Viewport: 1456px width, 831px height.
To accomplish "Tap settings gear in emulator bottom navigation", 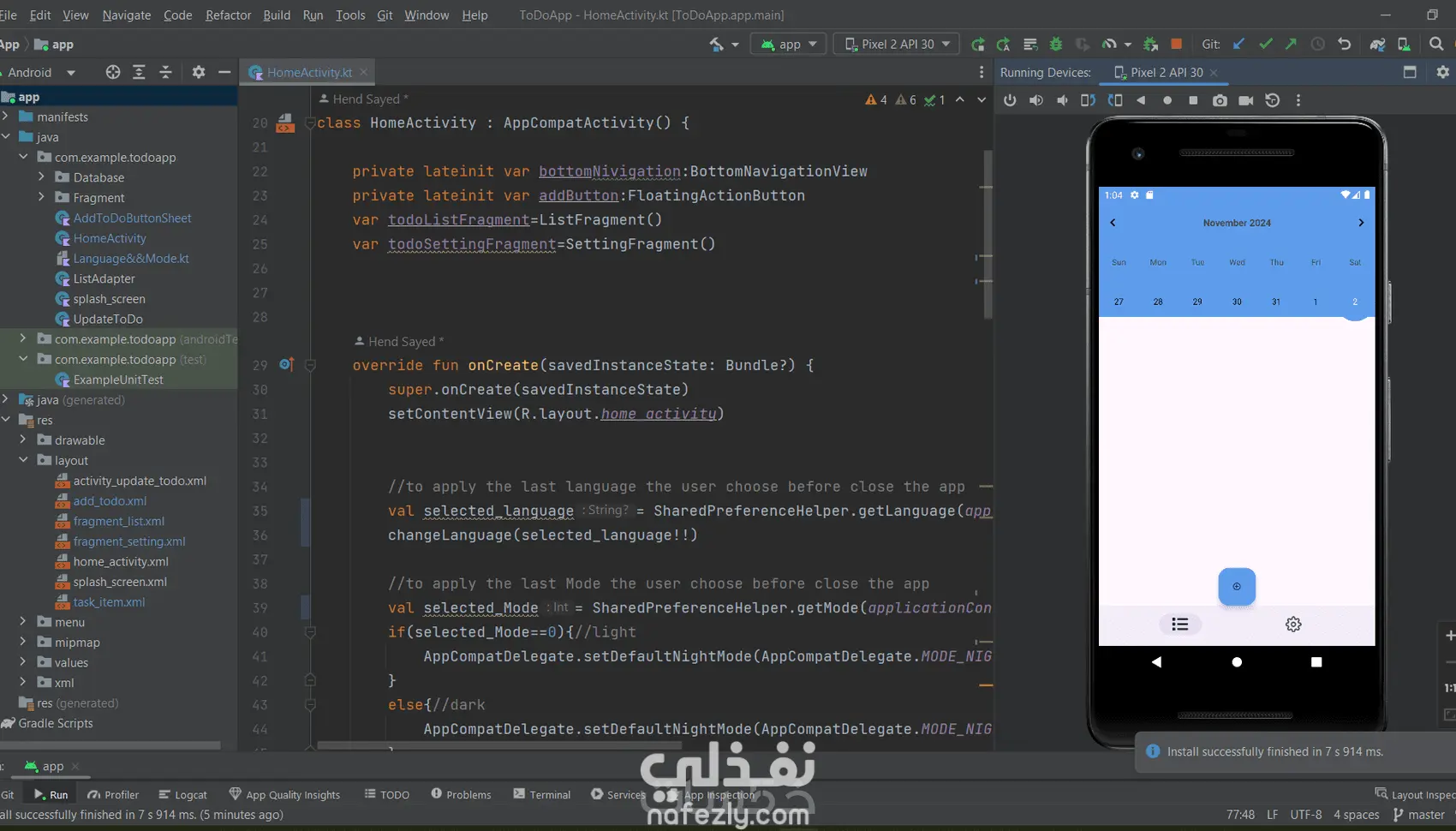I will click(x=1293, y=625).
